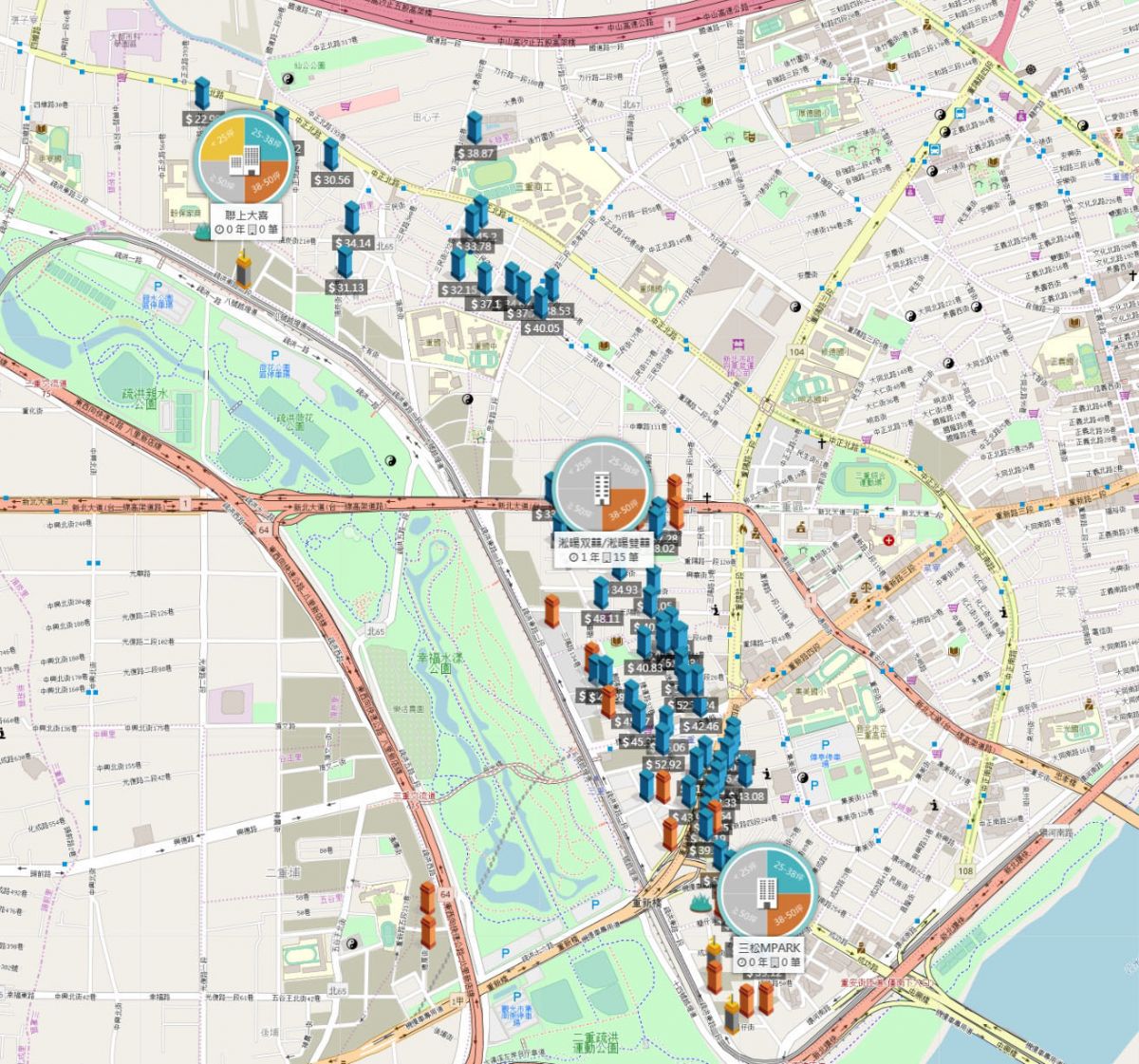Image resolution: width=1139 pixels, height=1064 pixels.
Task: Click the $42.46 price label
Action: coord(700,726)
